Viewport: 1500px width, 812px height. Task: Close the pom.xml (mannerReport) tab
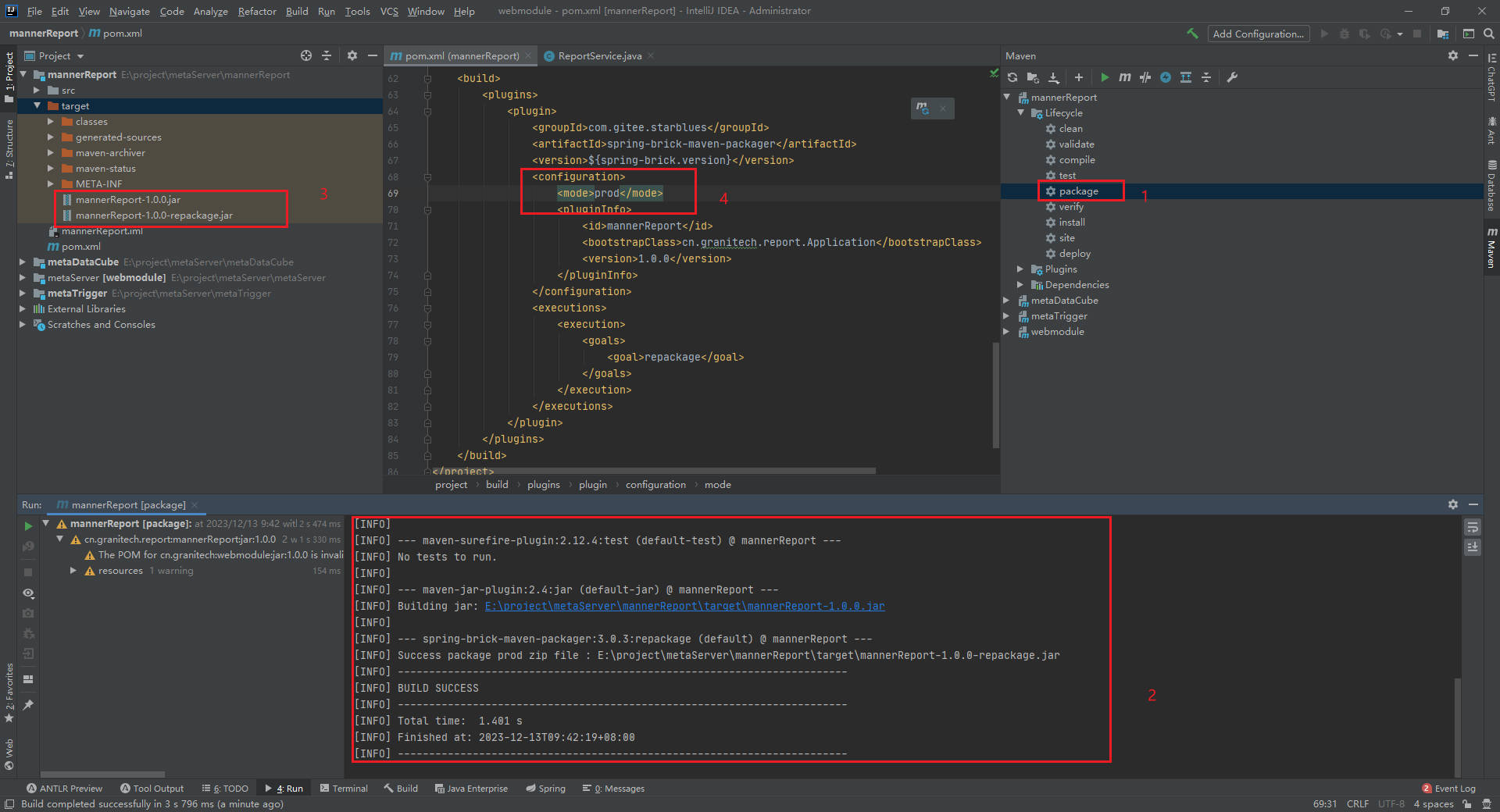pos(528,55)
